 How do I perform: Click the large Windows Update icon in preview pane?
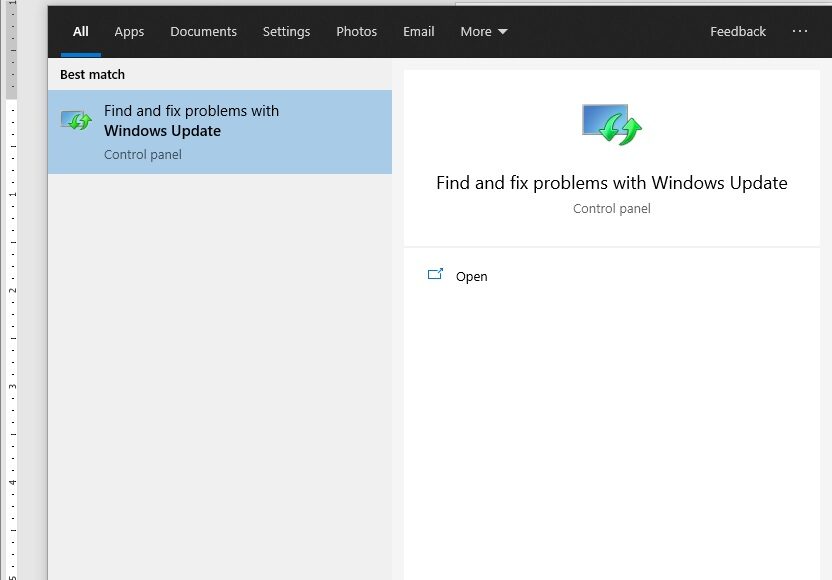[x=611, y=125]
